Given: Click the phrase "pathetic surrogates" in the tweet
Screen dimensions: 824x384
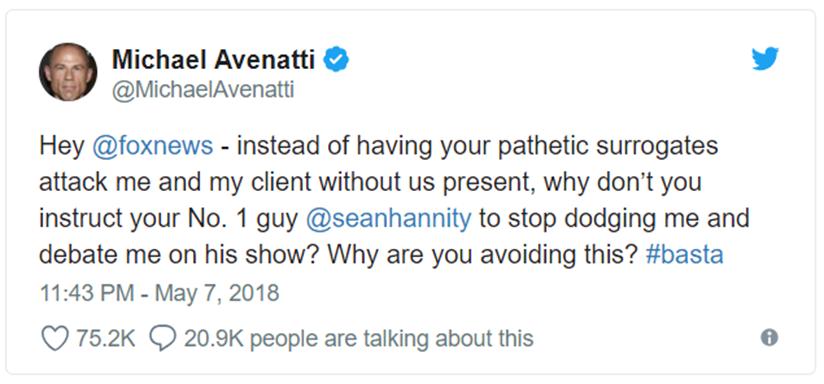Looking at the screenshot, I should (x=607, y=146).
